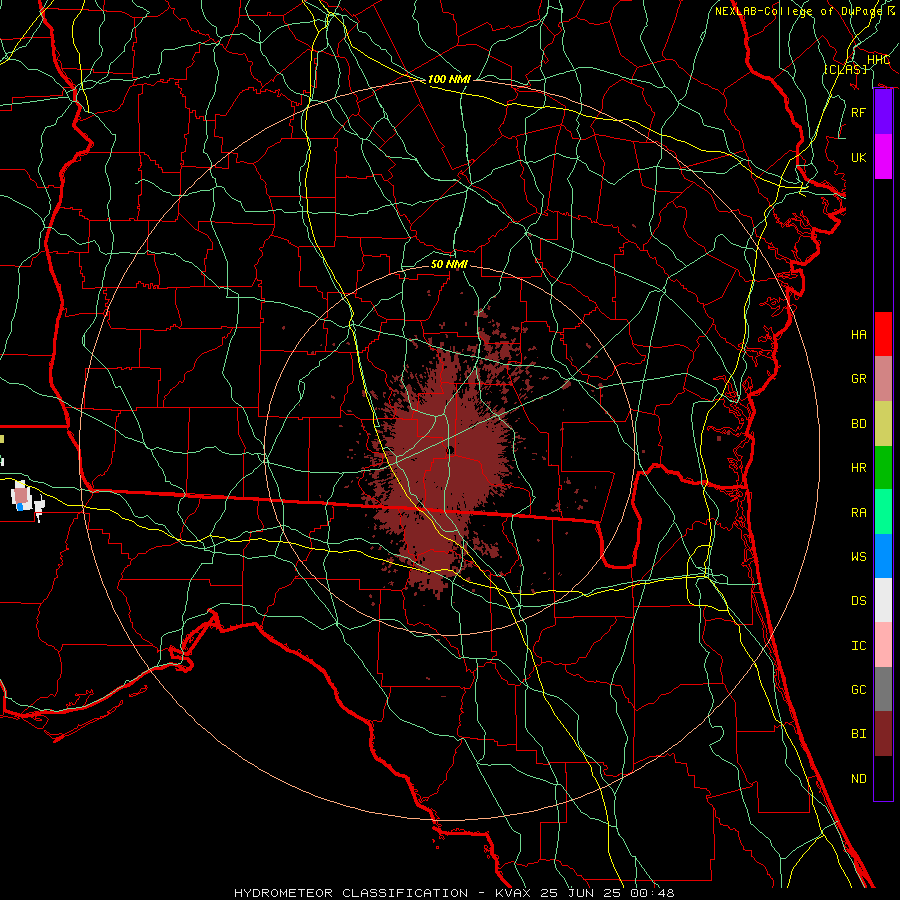Click the 'BD' legend label text
This screenshot has width=900, height=900.
click(x=859, y=424)
